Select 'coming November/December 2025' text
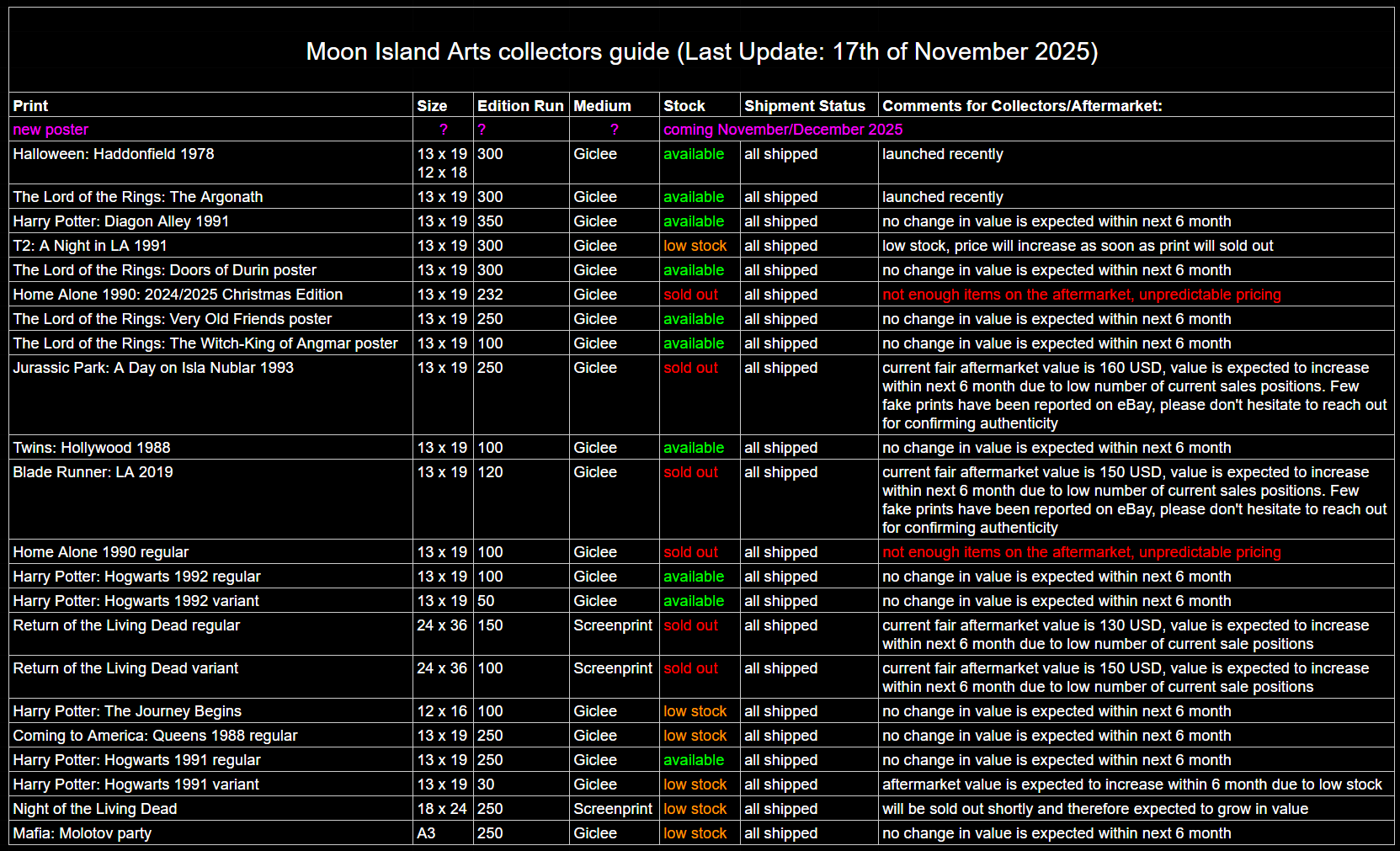 [x=782, y=130]
